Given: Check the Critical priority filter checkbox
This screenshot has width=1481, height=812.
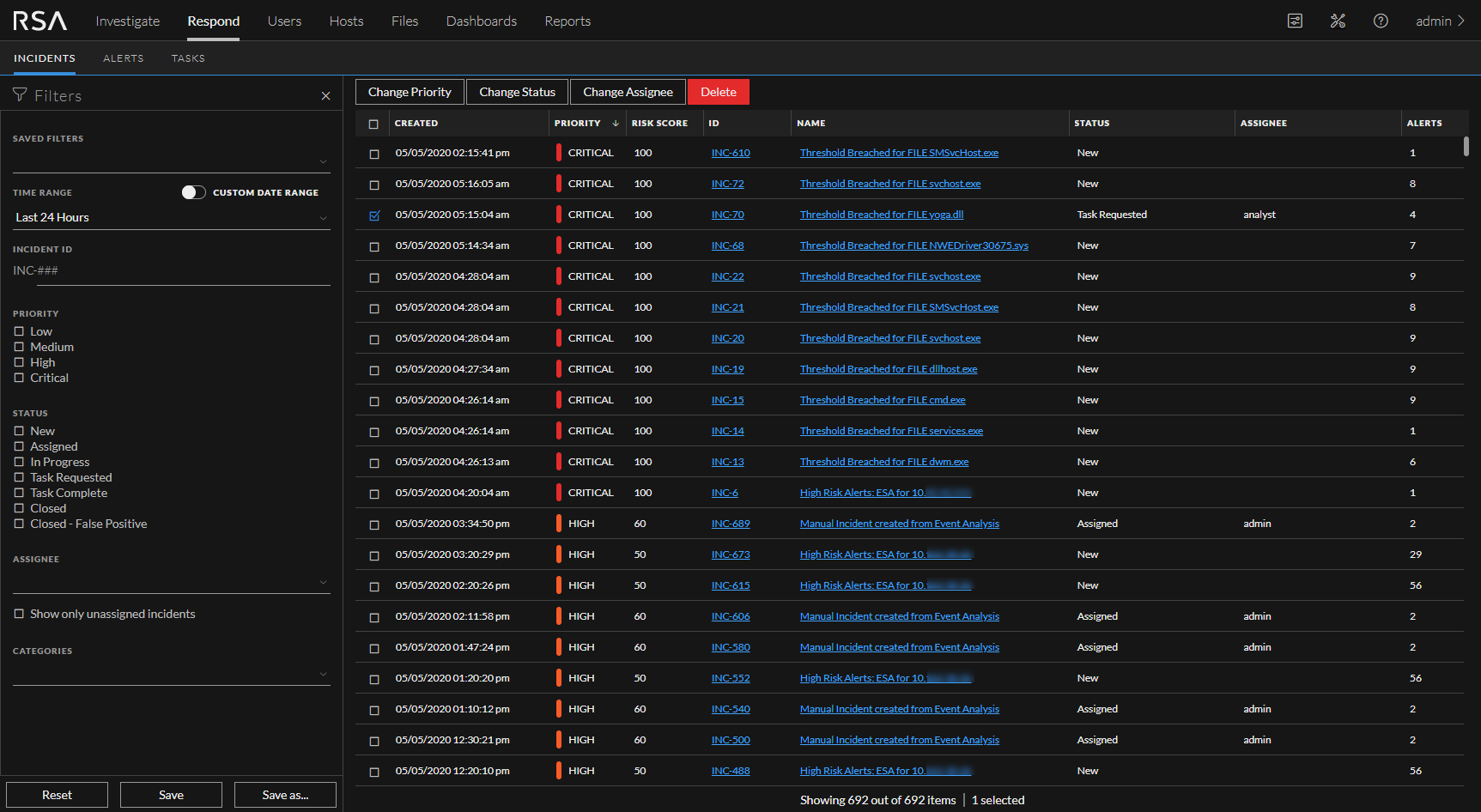Looking at the screenshot, I should pos(19,378).
